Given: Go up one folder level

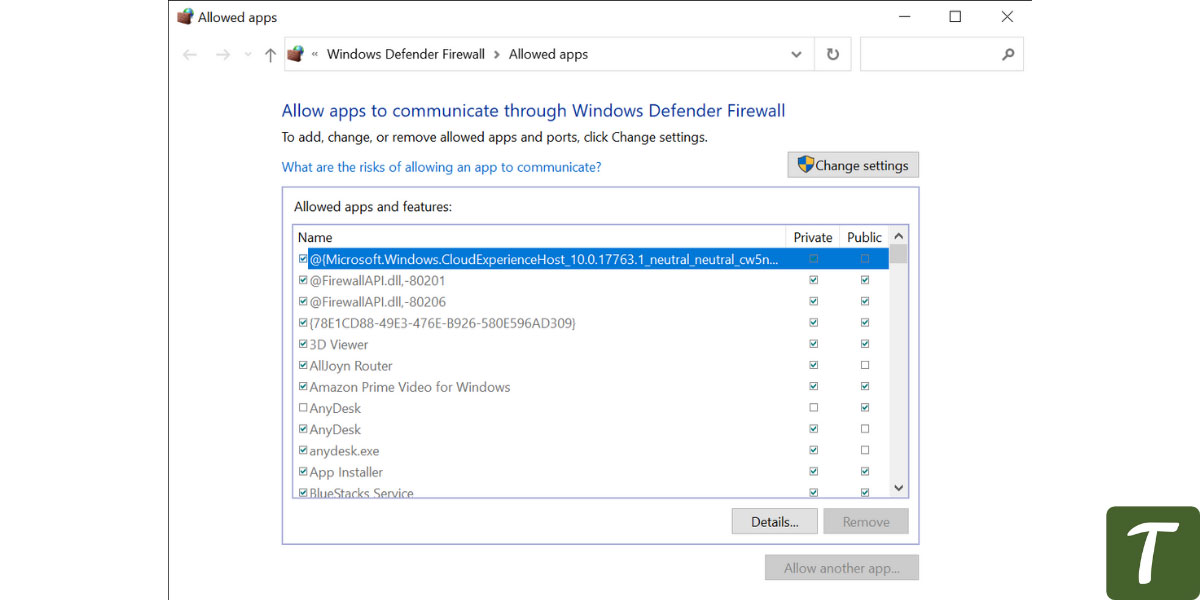Looking at the screenshot, I should (x=270, y=55).
